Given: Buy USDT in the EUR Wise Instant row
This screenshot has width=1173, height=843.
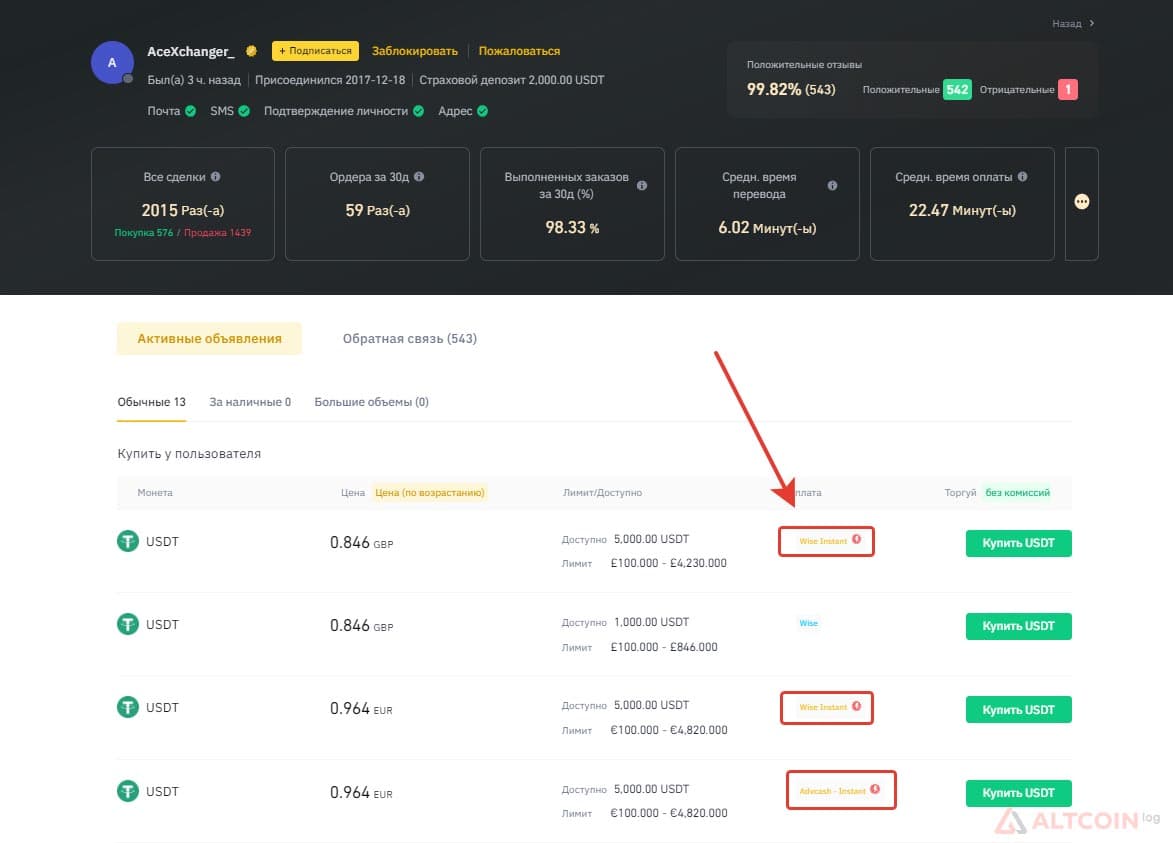Looking at the screenshot, I should point(1018,709).
